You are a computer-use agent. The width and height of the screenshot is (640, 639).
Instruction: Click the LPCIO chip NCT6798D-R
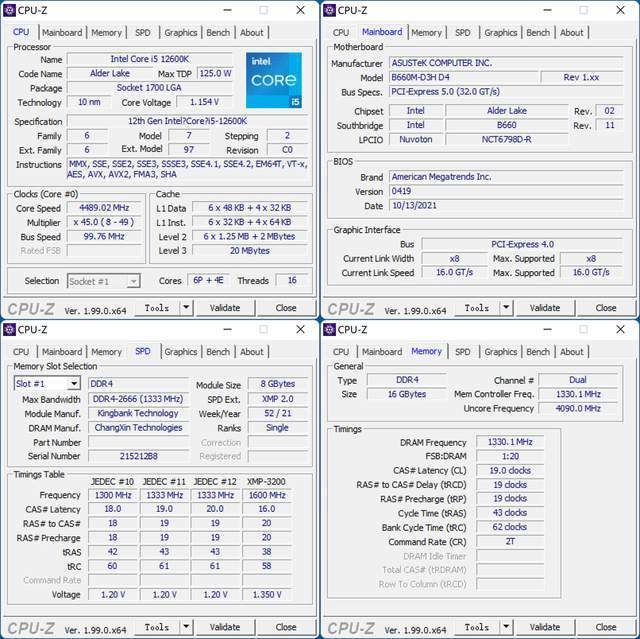tap(507, 140)
